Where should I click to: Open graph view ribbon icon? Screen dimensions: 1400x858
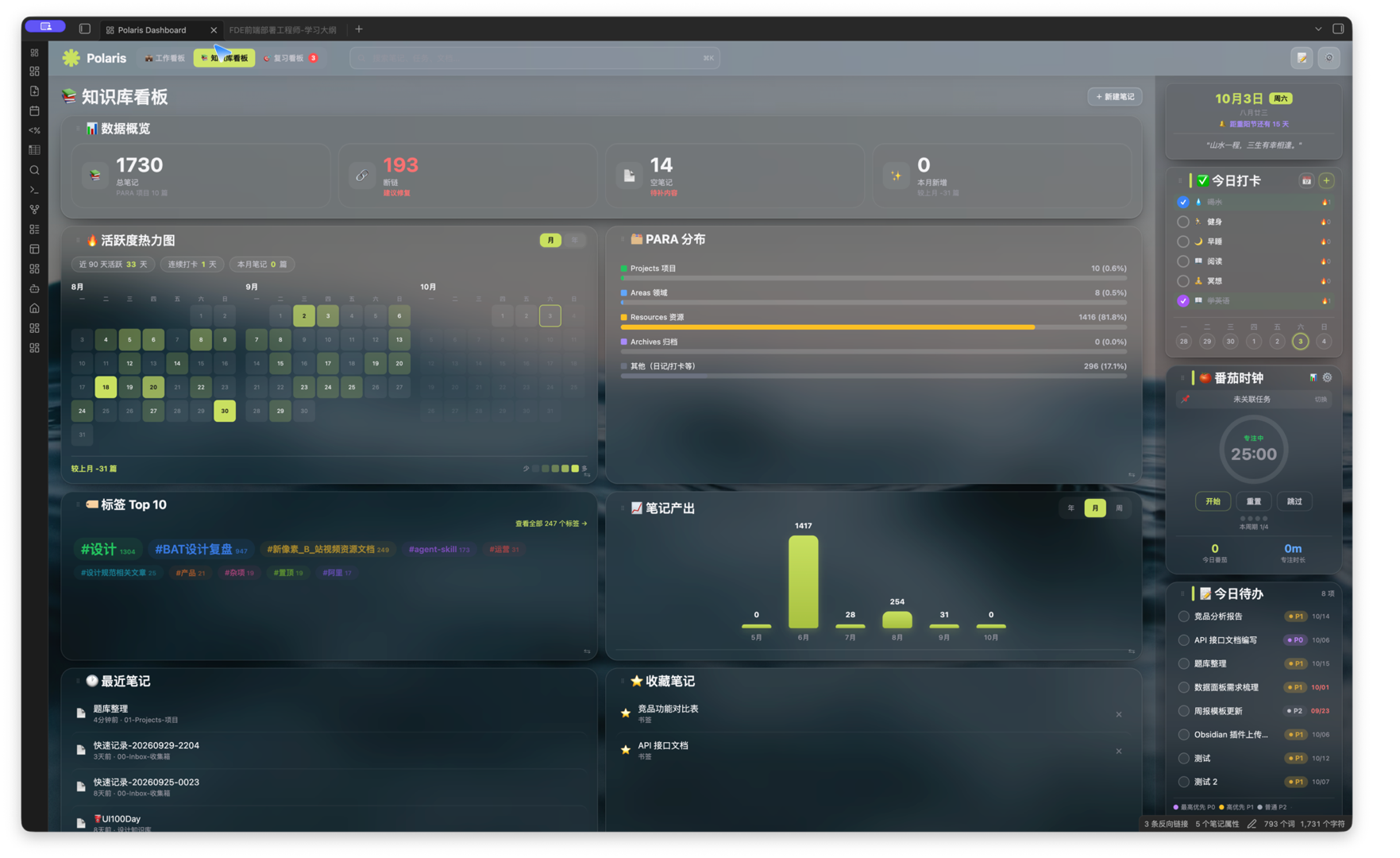tap(34, 210)
